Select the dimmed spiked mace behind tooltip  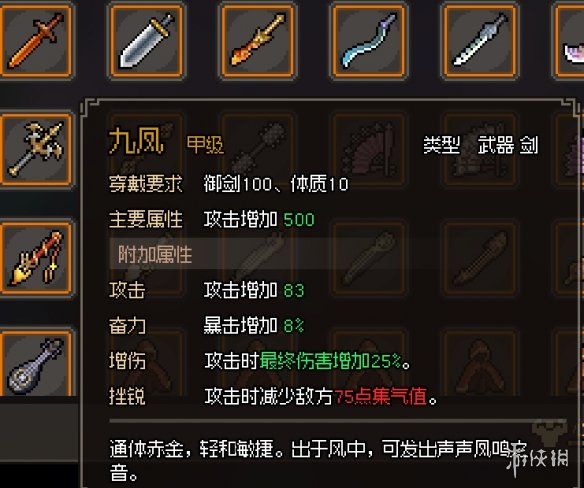(x=258, y=150)
